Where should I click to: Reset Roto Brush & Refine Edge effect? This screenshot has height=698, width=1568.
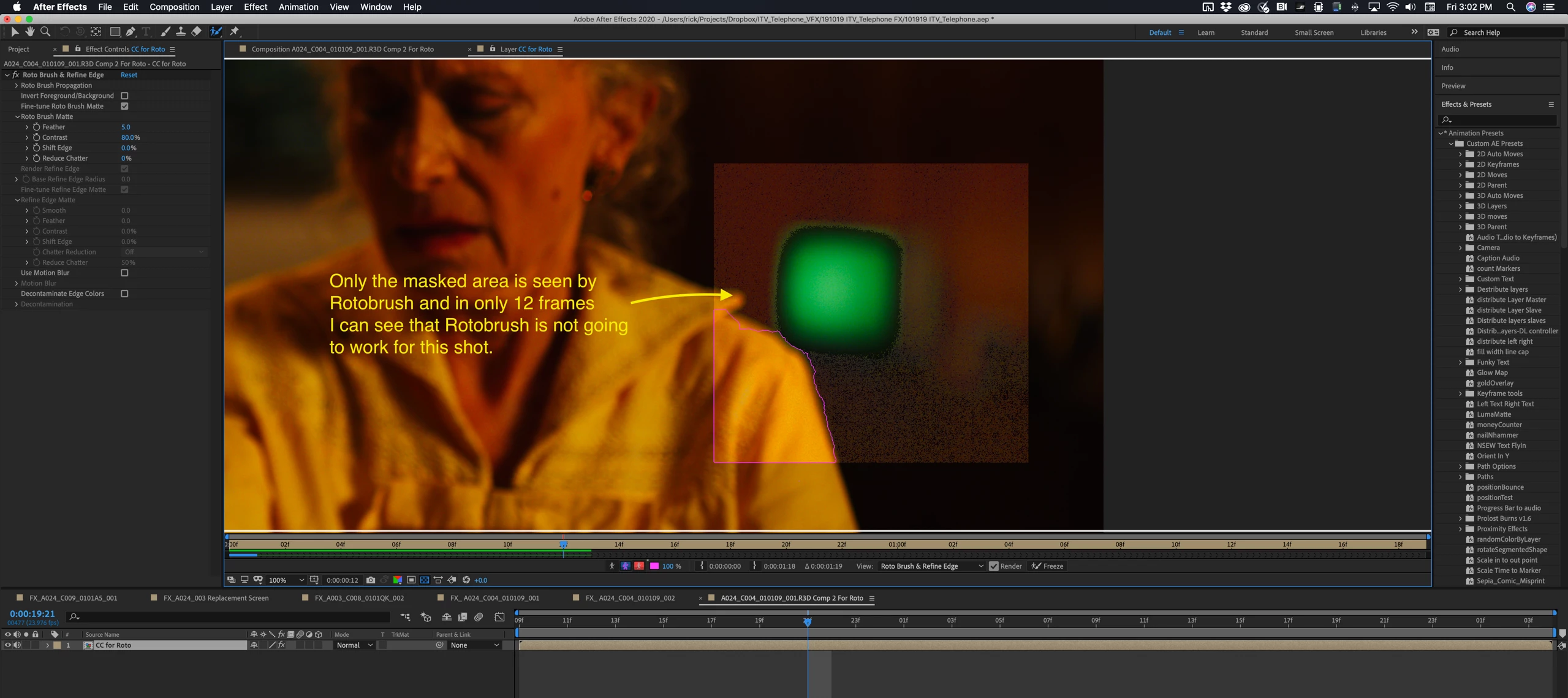pos(129,75)
